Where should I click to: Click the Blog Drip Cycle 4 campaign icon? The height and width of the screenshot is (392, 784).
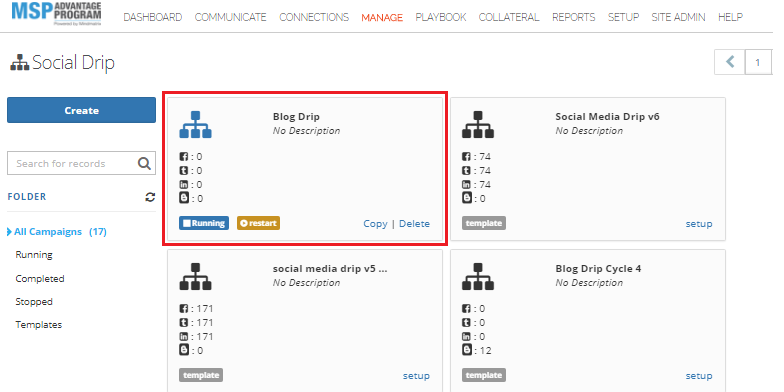pyautogui.click(x=478, y=276)
